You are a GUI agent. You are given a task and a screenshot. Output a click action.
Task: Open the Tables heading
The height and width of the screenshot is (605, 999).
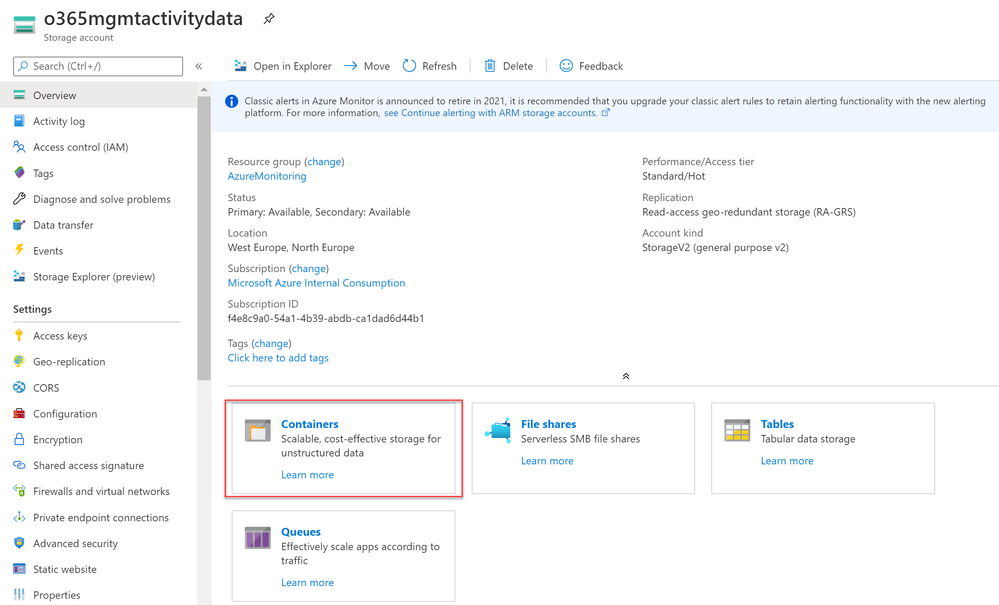click(777, 424)
